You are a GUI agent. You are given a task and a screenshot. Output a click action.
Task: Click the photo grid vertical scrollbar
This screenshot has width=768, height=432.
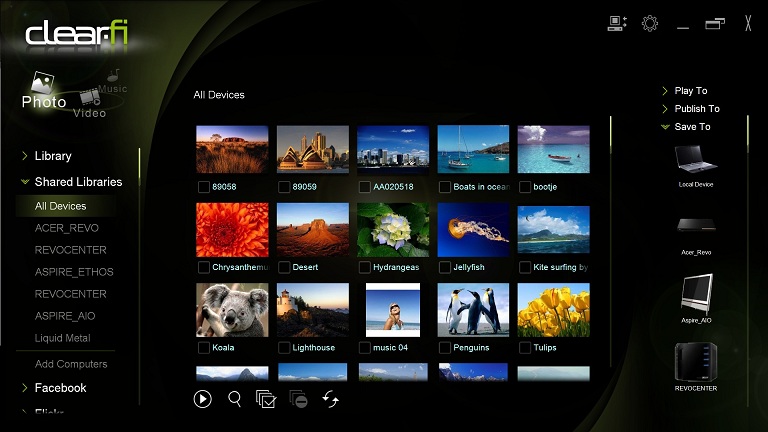(x=610, y=241)
